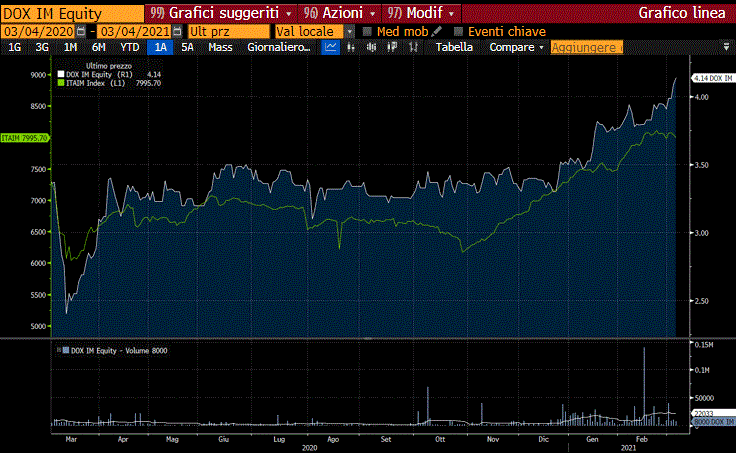Switch to the bar chart icon
736x453 pixels.
[350, 47]
